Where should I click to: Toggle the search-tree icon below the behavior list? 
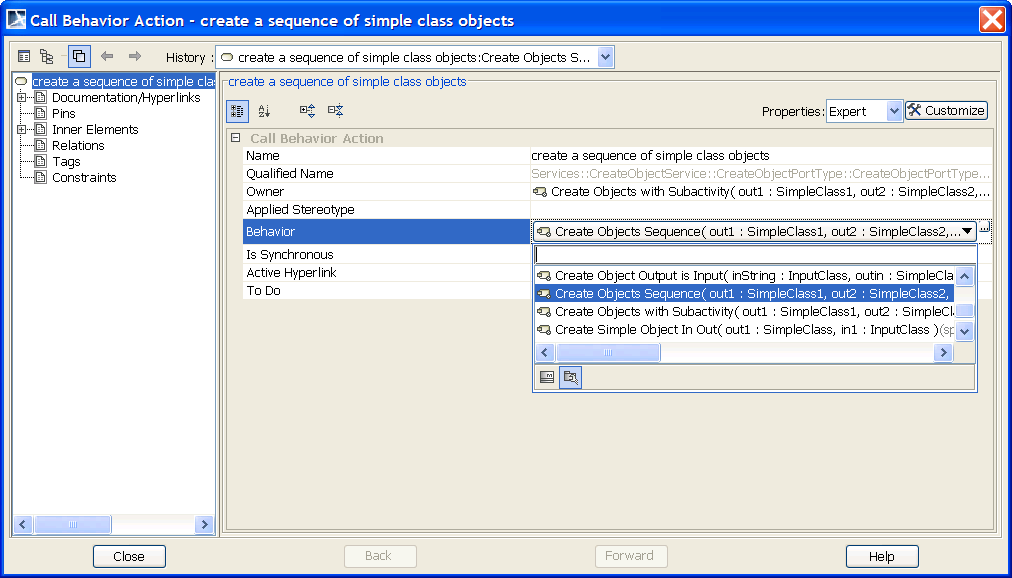tap(570, 377)
